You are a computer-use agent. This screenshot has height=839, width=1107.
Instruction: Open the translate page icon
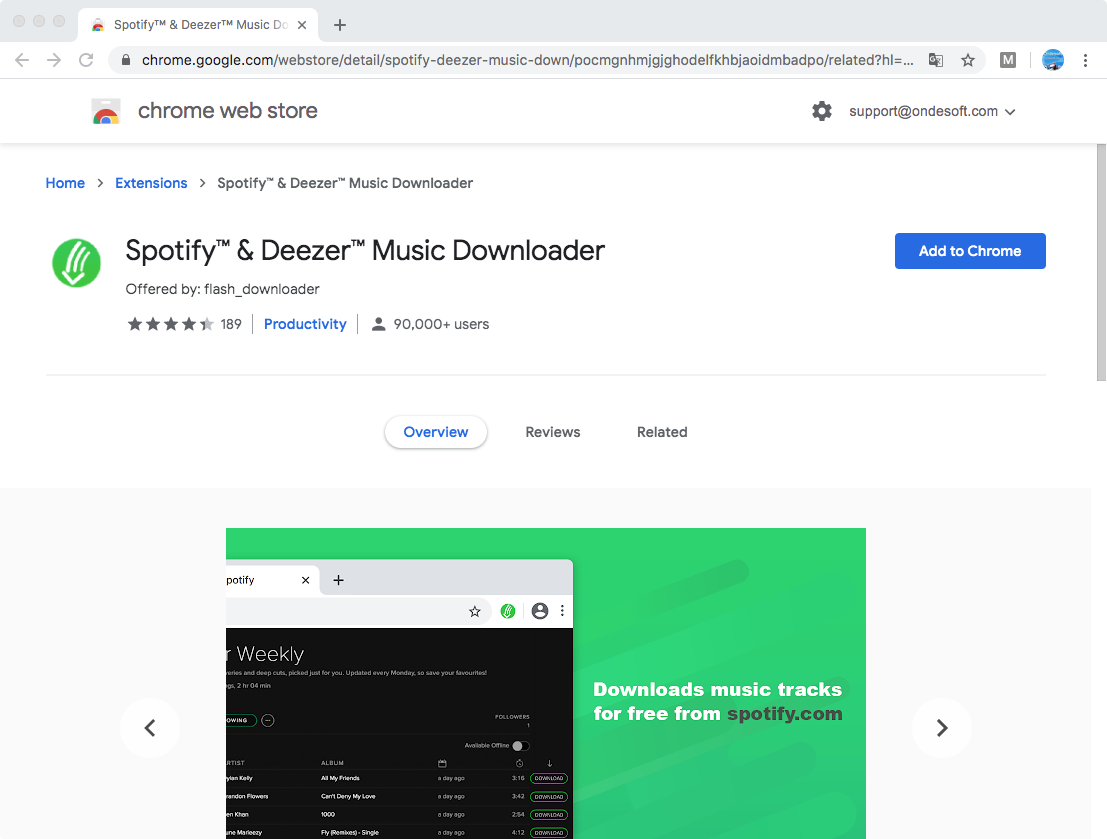pos(935,60)
